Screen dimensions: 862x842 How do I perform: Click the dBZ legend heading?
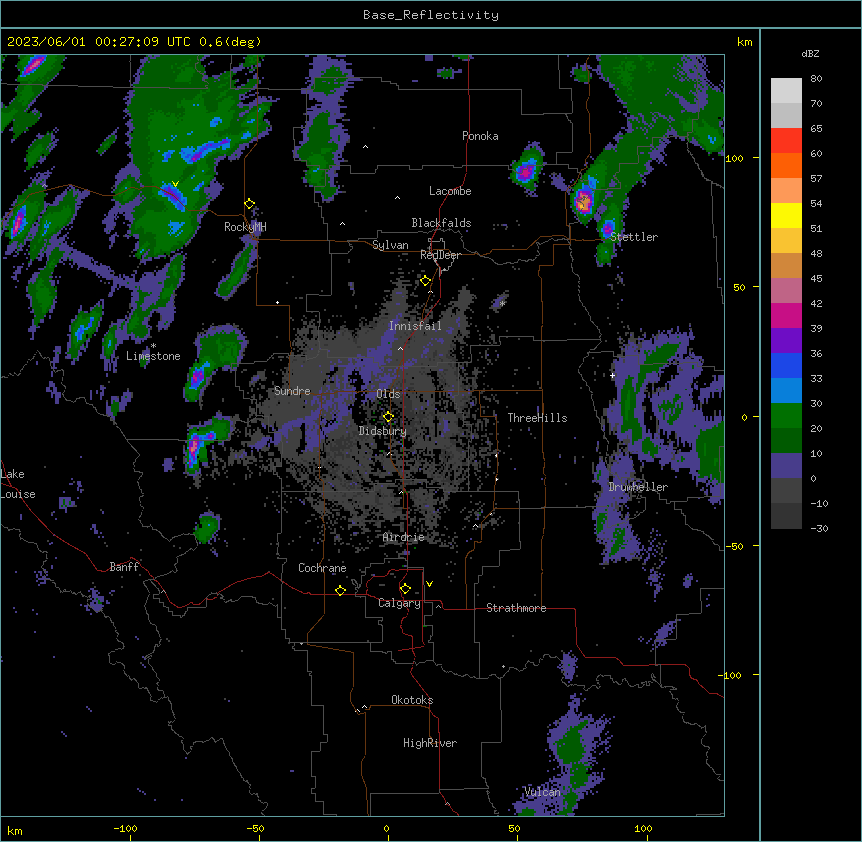(810, 53)
